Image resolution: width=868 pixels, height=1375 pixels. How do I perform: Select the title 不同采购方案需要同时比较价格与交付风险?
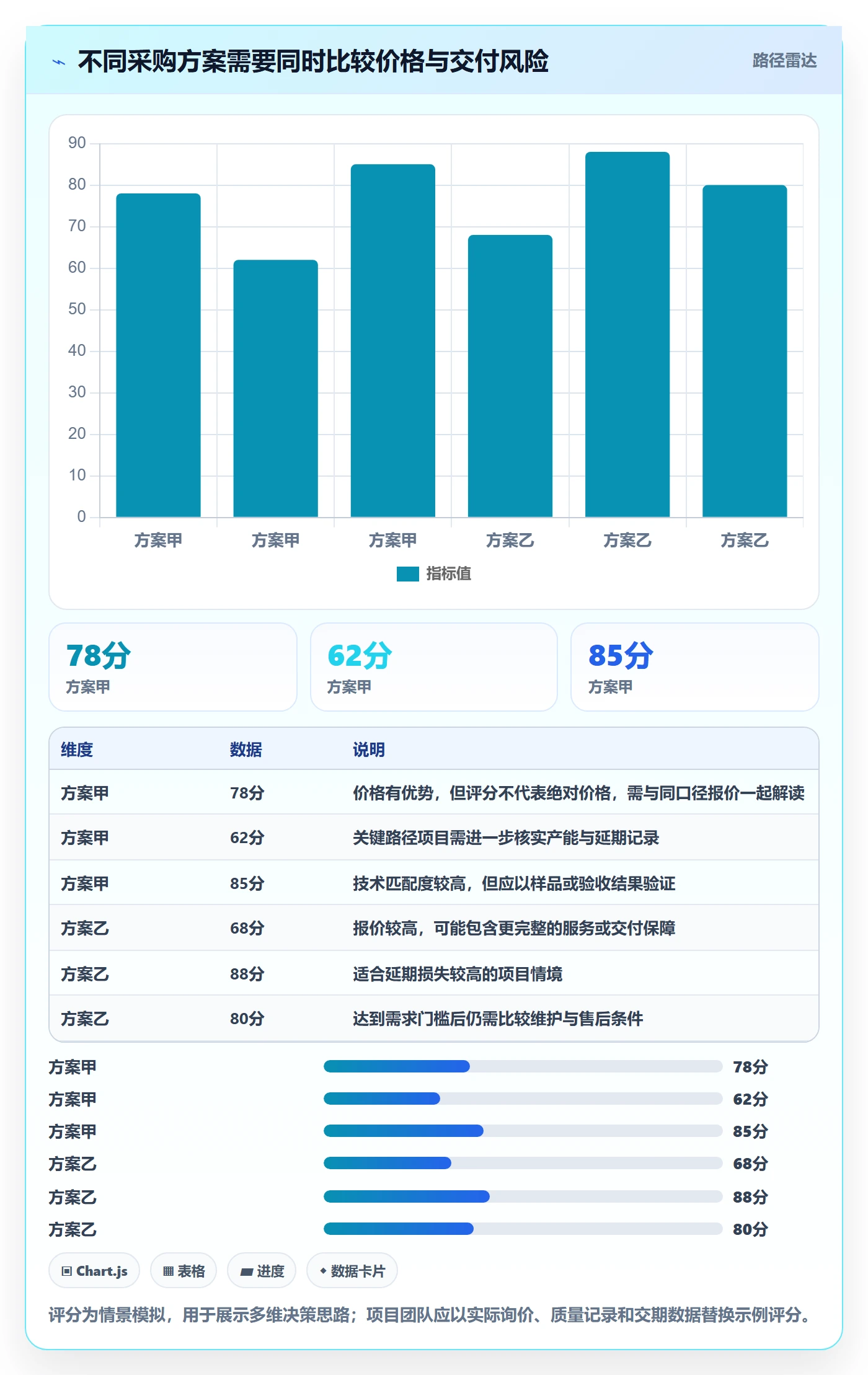coord(313,61)
